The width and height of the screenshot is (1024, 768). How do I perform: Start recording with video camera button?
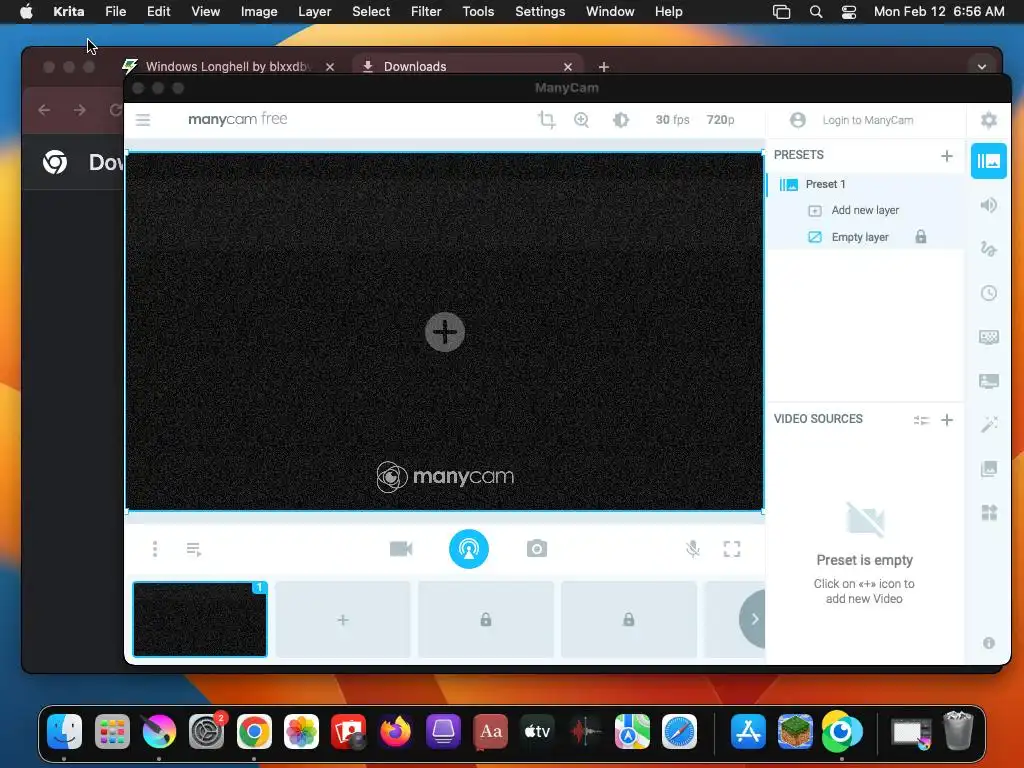pyautogui.click(x=401, y=549)
